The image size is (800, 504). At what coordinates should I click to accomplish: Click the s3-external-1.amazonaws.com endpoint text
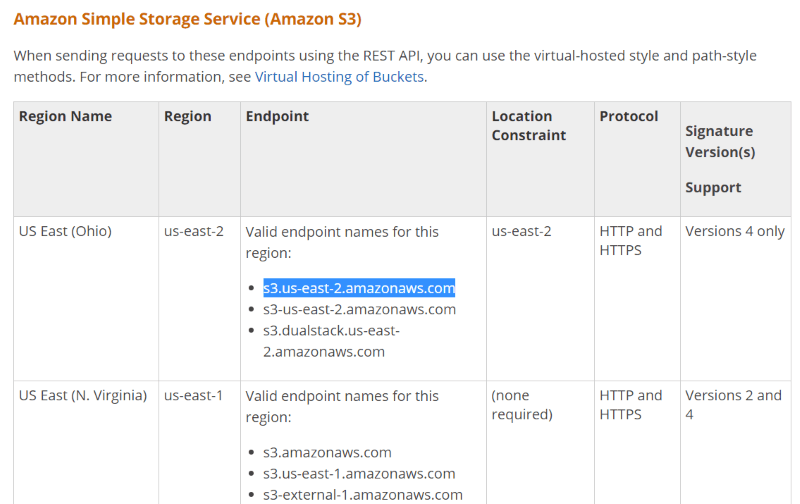point(363,495)
